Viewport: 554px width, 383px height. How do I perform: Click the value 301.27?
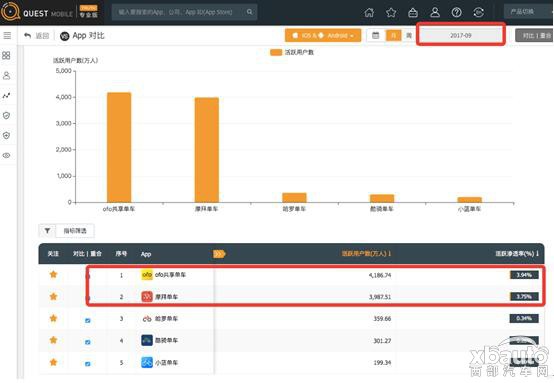click(382, 341)
